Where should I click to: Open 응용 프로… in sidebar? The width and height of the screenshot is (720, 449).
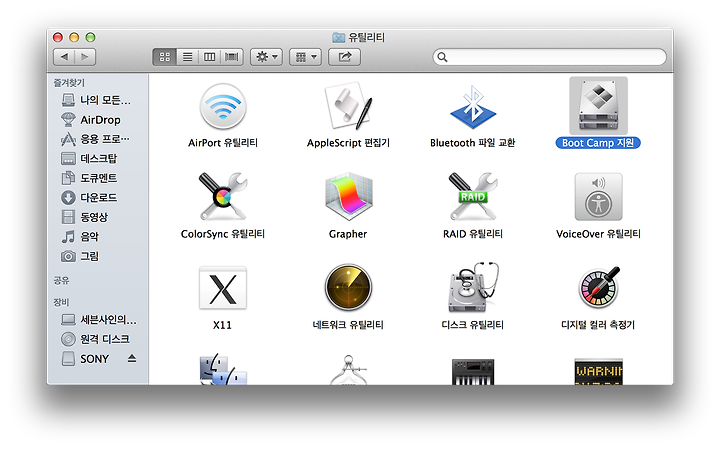point(97,139)
